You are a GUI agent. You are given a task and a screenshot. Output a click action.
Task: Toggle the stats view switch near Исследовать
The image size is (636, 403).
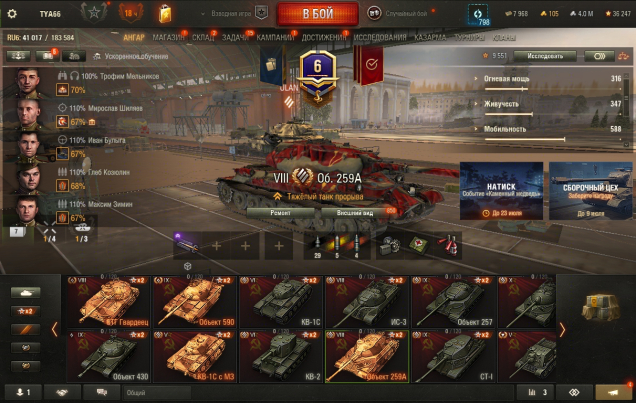(599, 56)
